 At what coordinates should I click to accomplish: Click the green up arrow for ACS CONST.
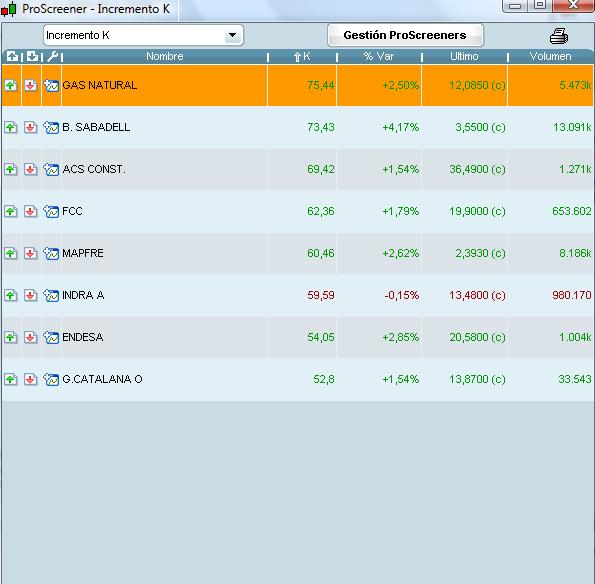coord(11,169)
